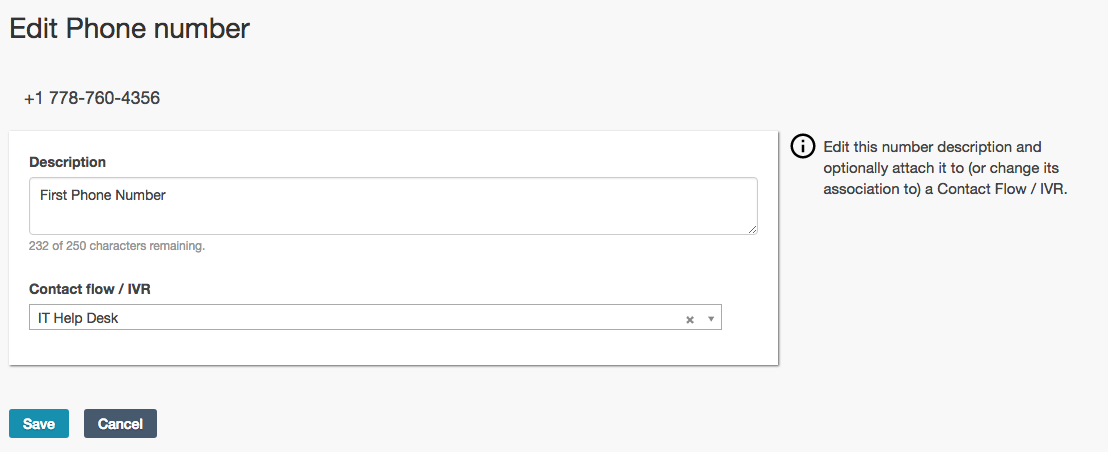Click the blue Save button label
The image size is (1108, 452).
(x=39, y=424)
